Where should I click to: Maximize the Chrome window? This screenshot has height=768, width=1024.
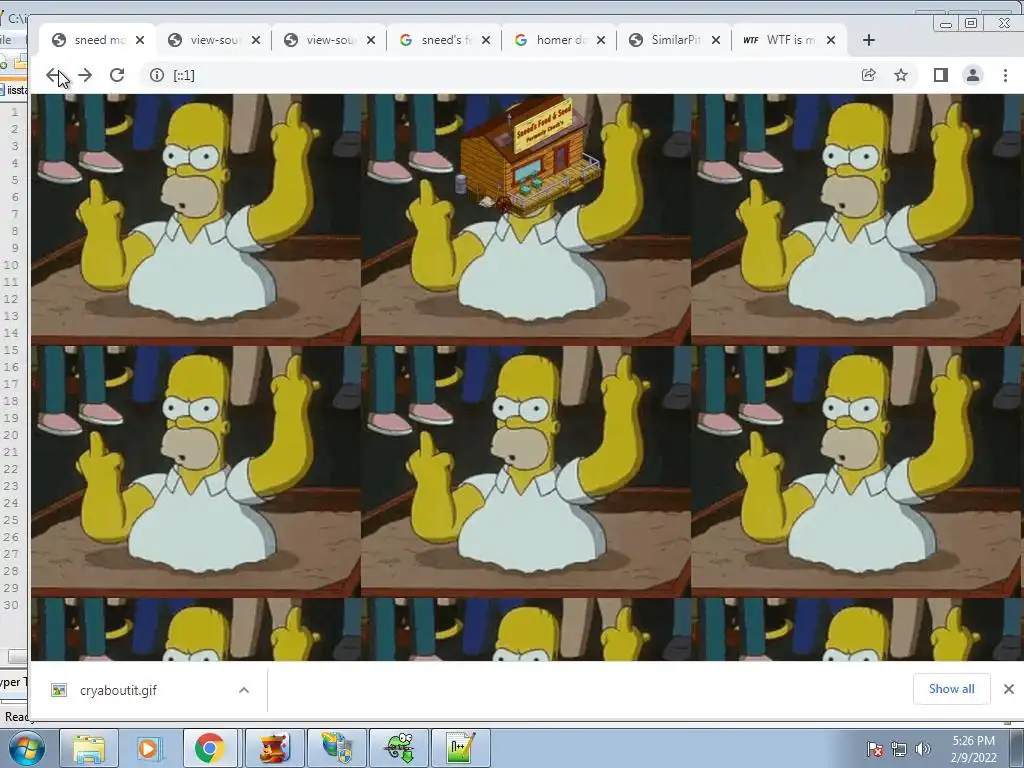coord(971,24)
